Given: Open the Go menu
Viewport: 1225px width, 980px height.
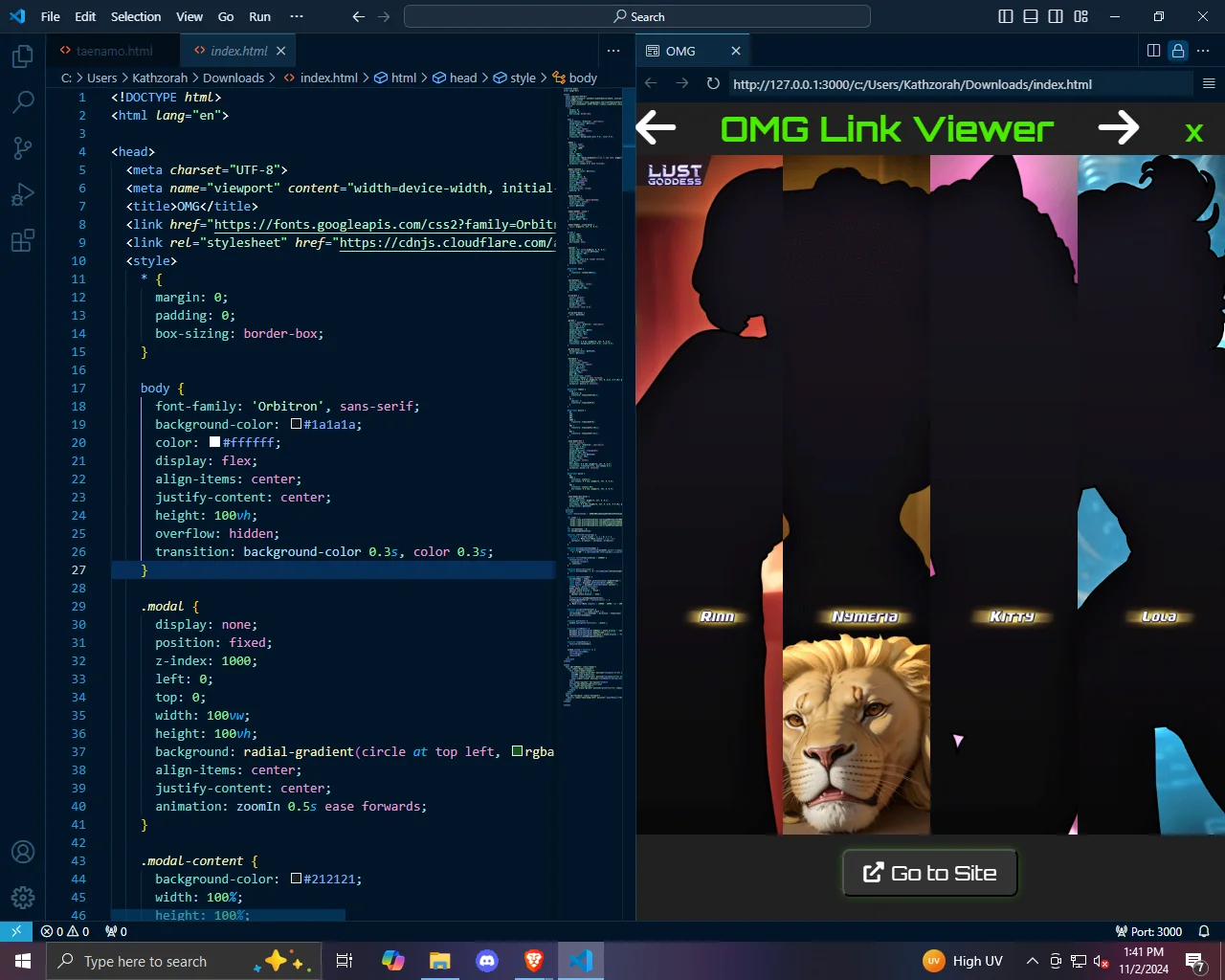Looking at the screenshot, I should (x=226, y=16).
